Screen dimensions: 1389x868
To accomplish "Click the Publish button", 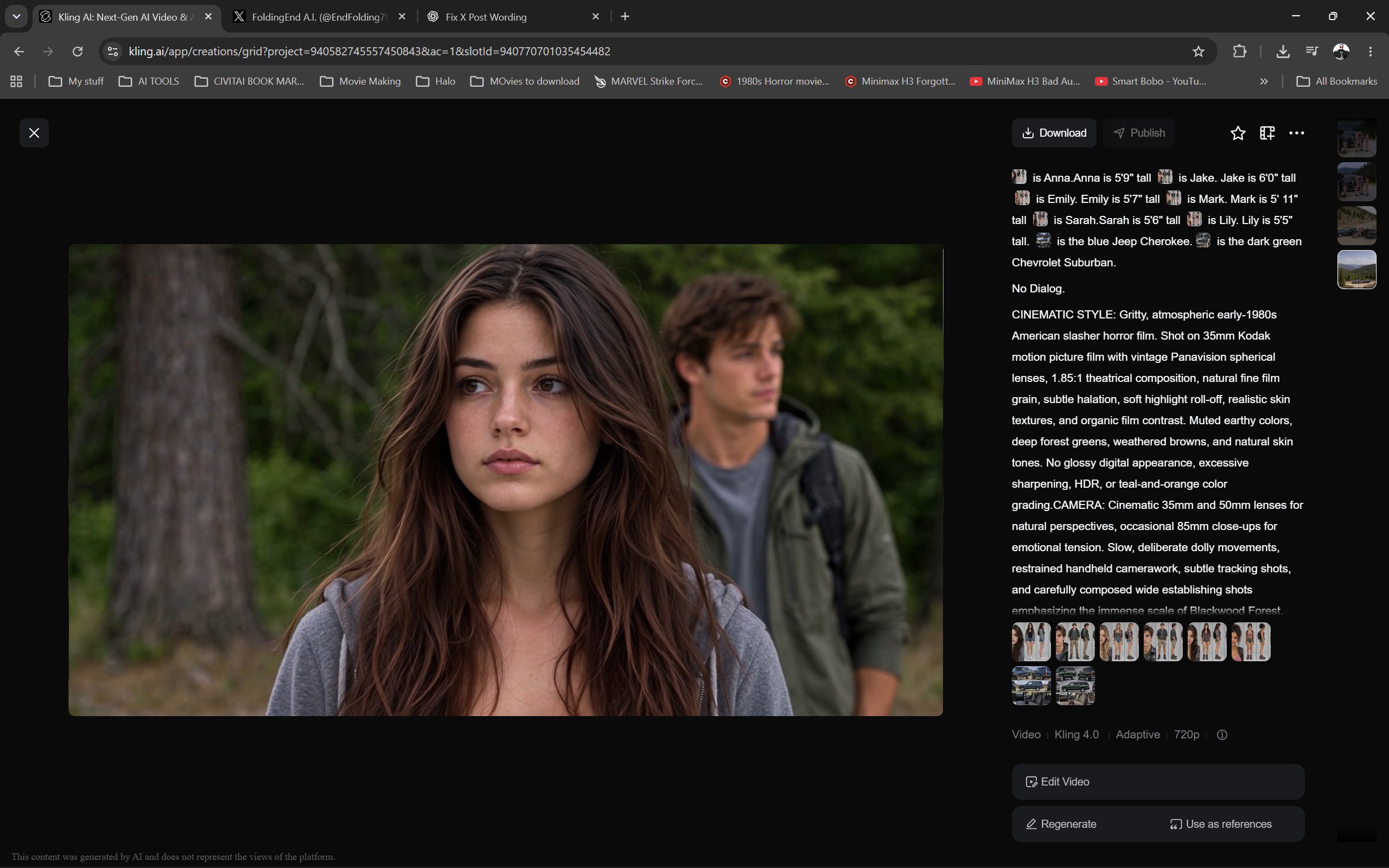I will point(1139,133).
